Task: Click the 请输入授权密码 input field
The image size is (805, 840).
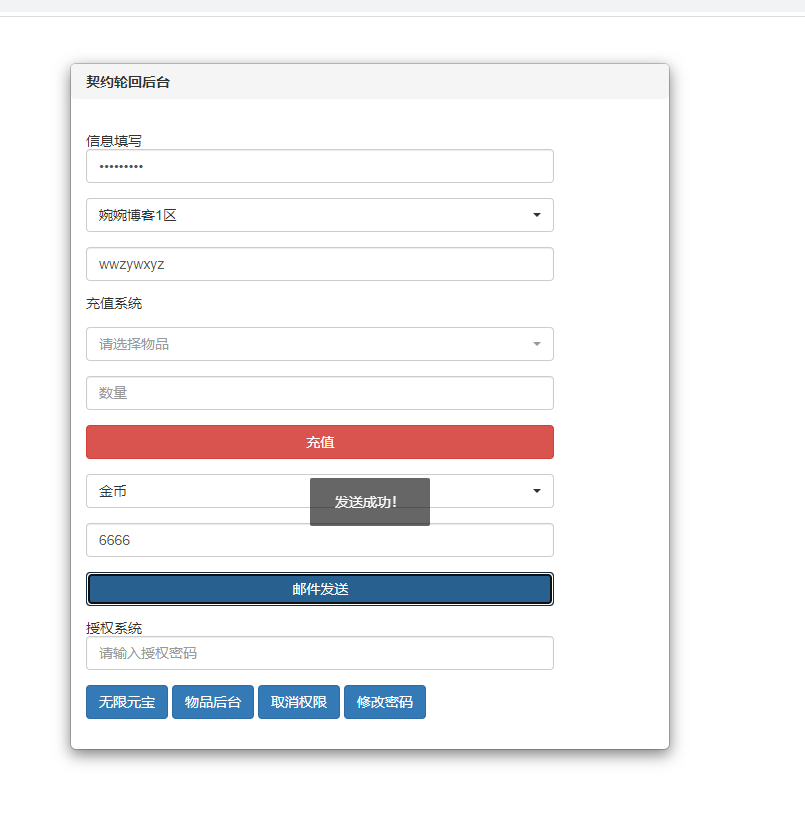Action: click(319, 653)
